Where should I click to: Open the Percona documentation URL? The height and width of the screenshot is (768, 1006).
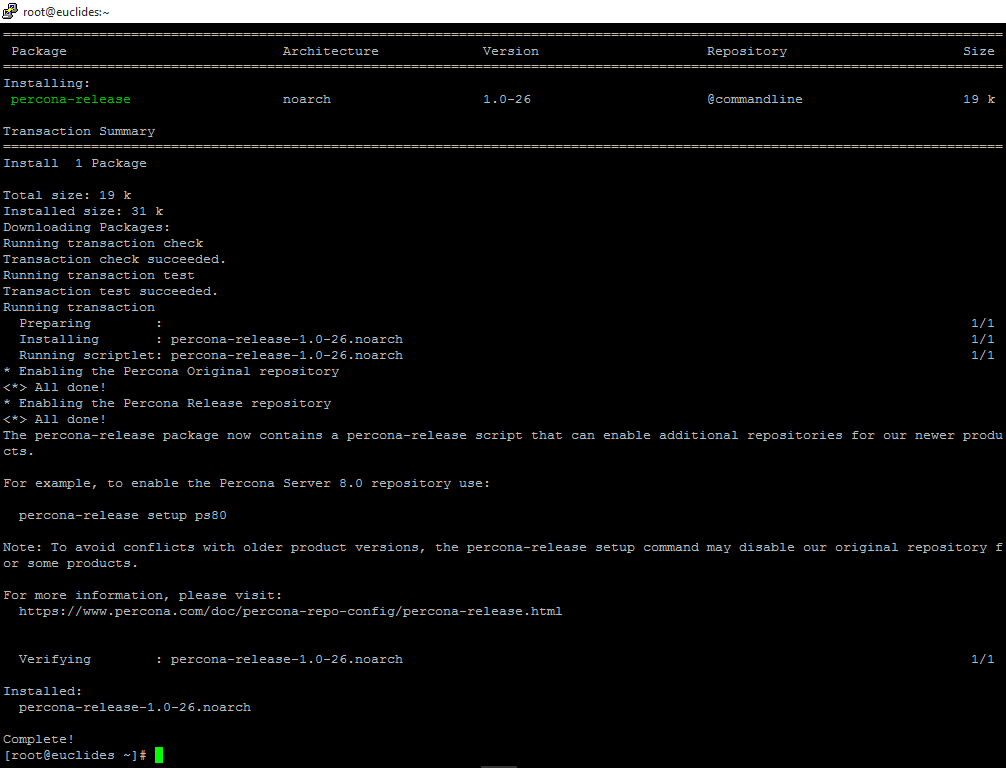(290, 611)
